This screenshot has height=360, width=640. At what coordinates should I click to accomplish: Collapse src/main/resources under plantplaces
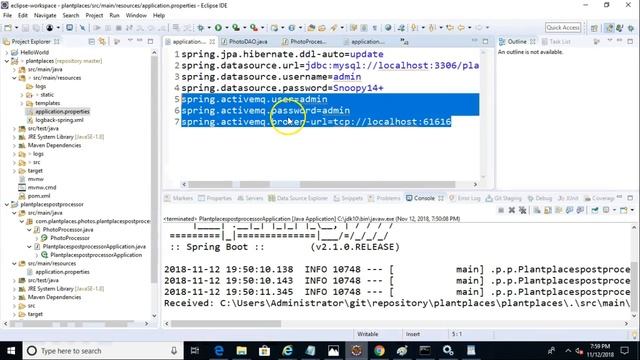click(14, 78)
